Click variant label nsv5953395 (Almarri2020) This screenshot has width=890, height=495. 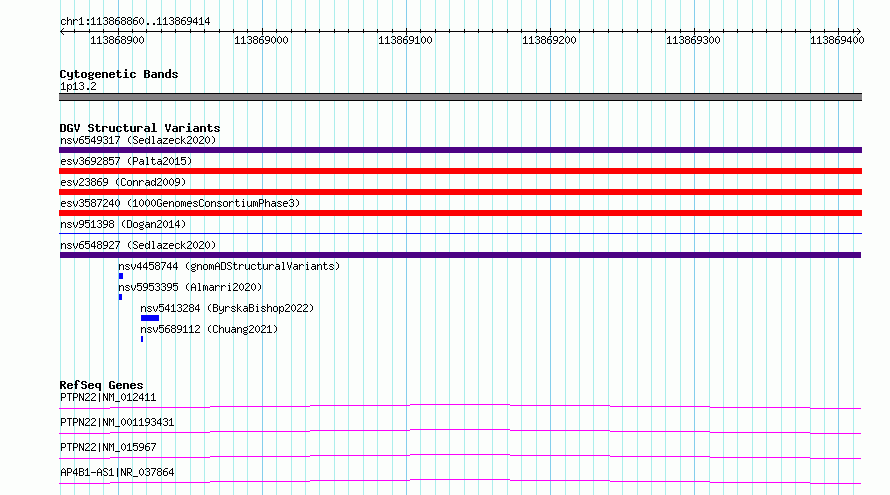190,287
